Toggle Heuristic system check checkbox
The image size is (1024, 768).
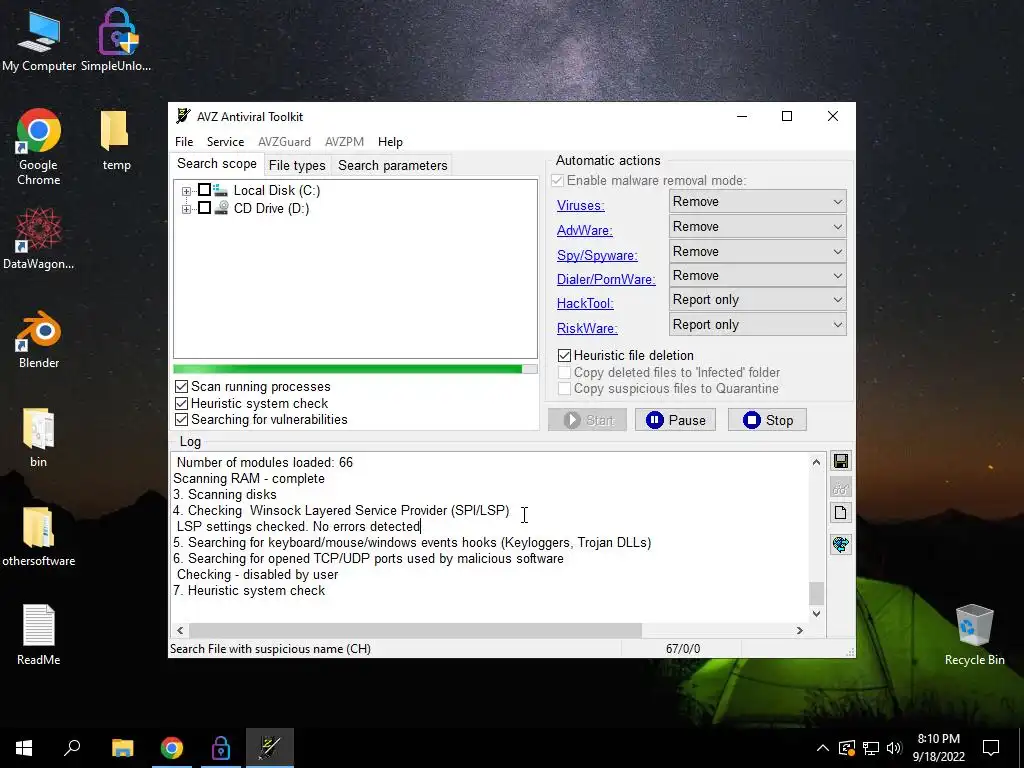tap(182, 404)
